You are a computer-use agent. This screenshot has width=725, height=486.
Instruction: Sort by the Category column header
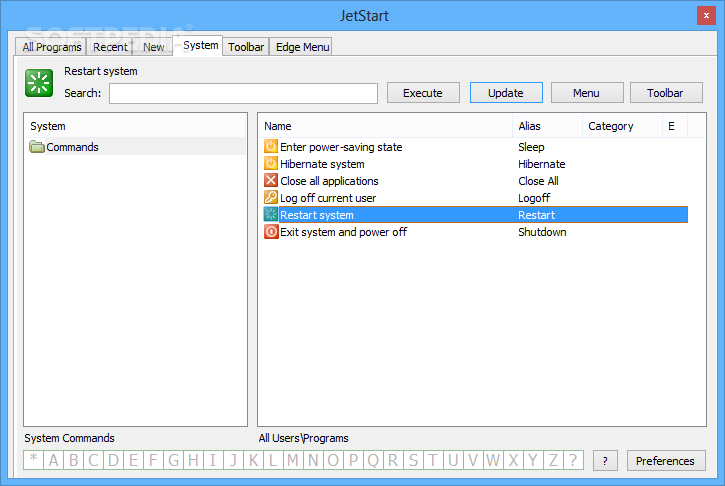[x=622, y=126]
